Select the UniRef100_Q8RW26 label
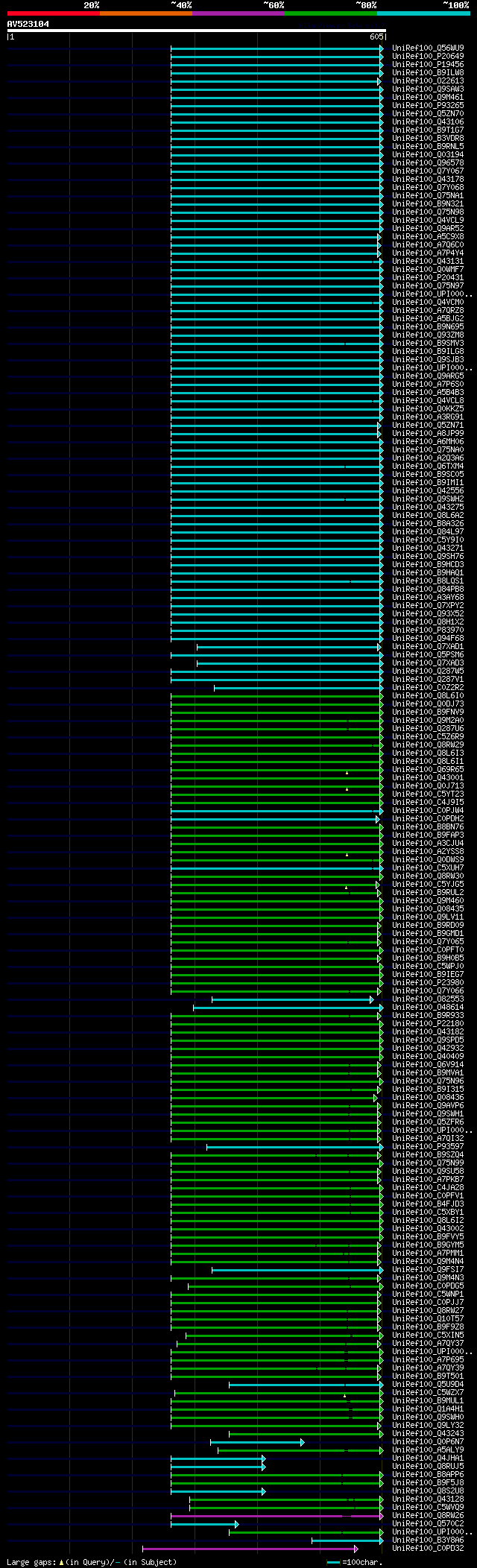The image size is (477, 1568). point(428,1516)
